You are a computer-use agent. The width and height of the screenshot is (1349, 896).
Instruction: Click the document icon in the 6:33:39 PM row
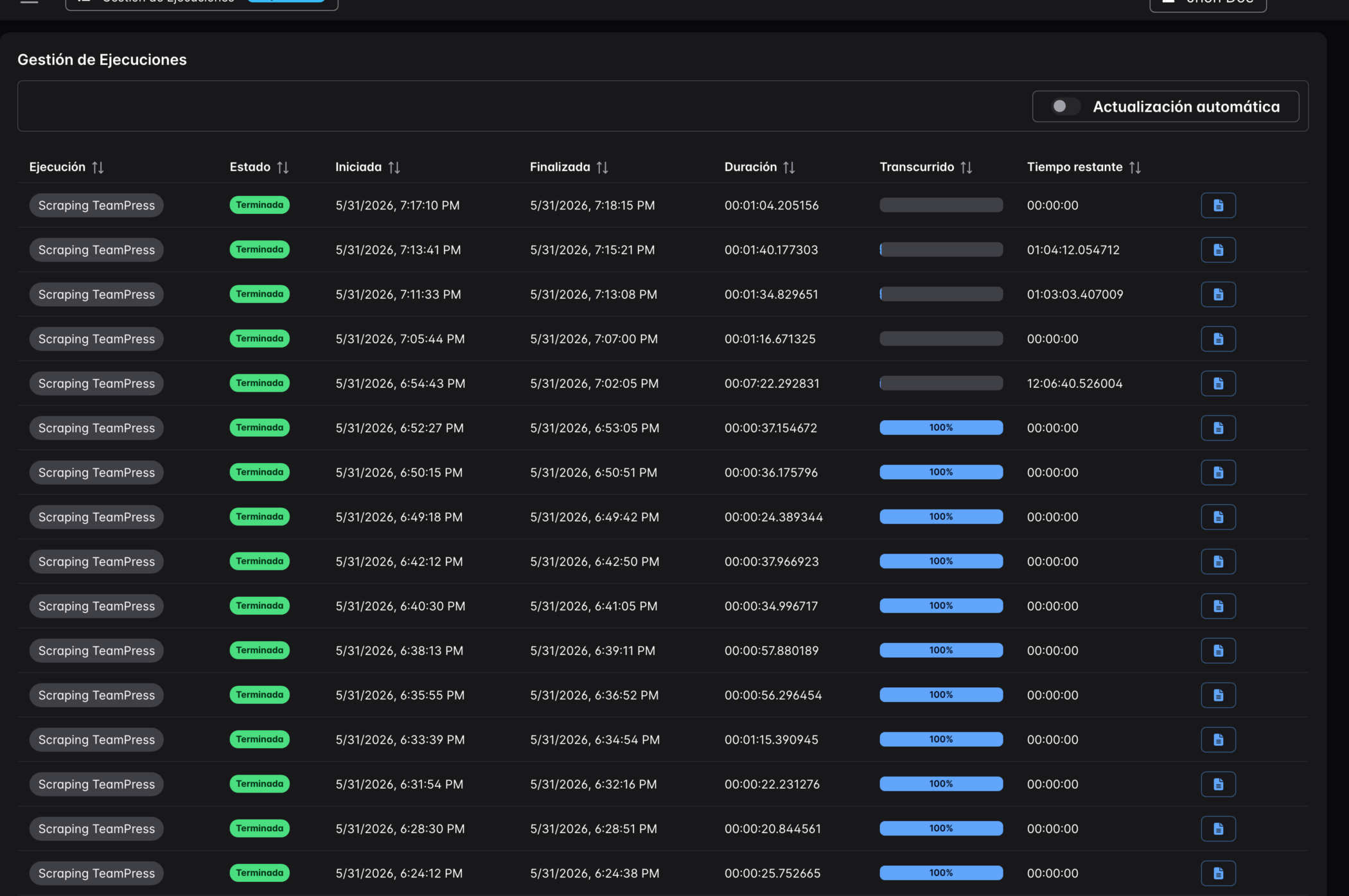(1218, 740)
